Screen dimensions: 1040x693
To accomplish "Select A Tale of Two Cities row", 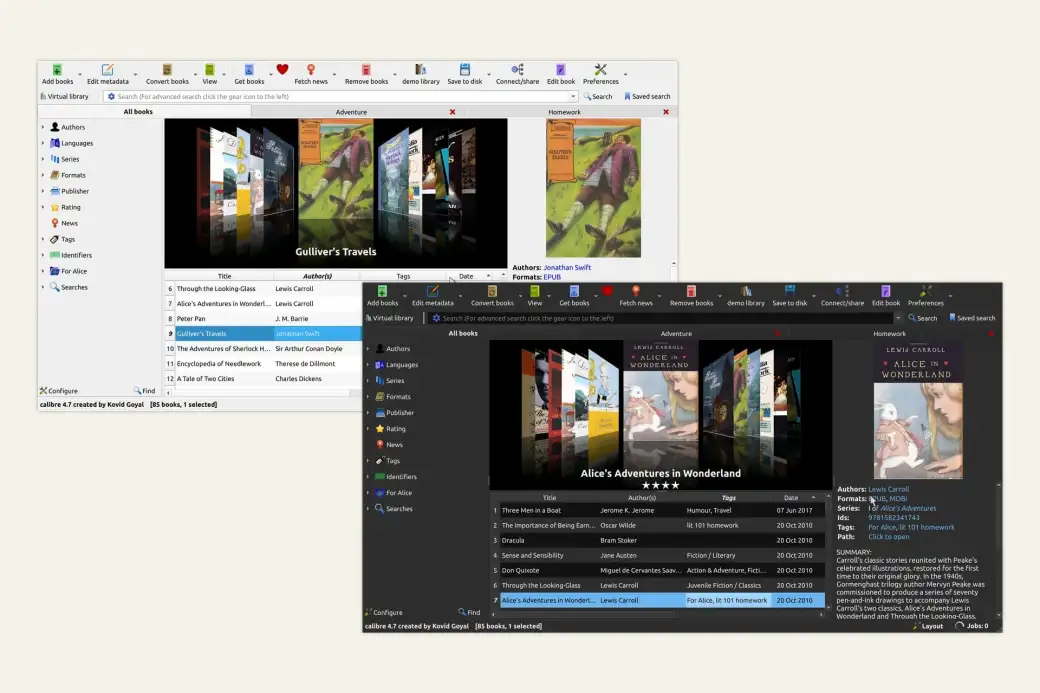I will (263, 379).
